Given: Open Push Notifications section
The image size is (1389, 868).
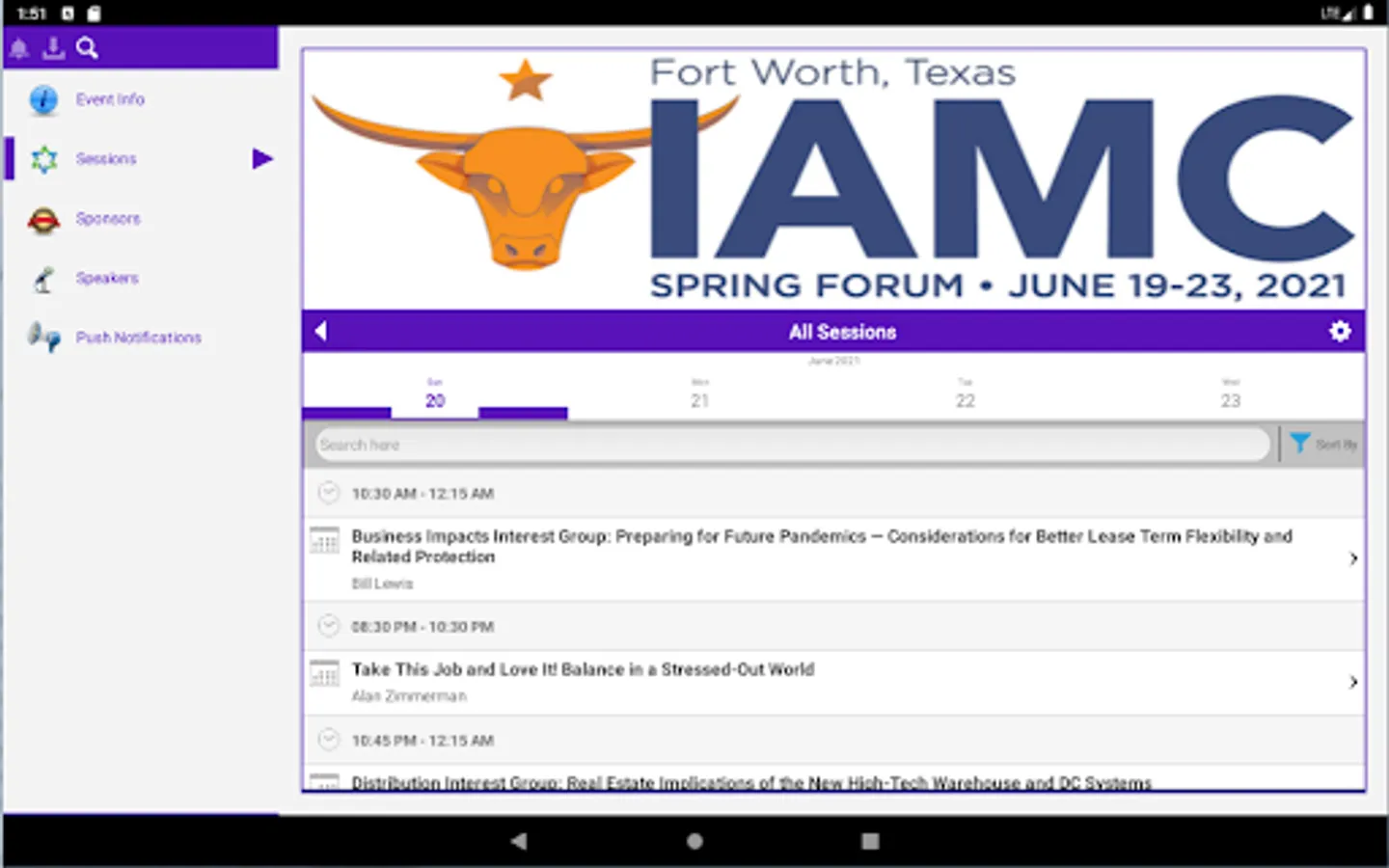Looking at the screenshot, I should coord(140,338).
